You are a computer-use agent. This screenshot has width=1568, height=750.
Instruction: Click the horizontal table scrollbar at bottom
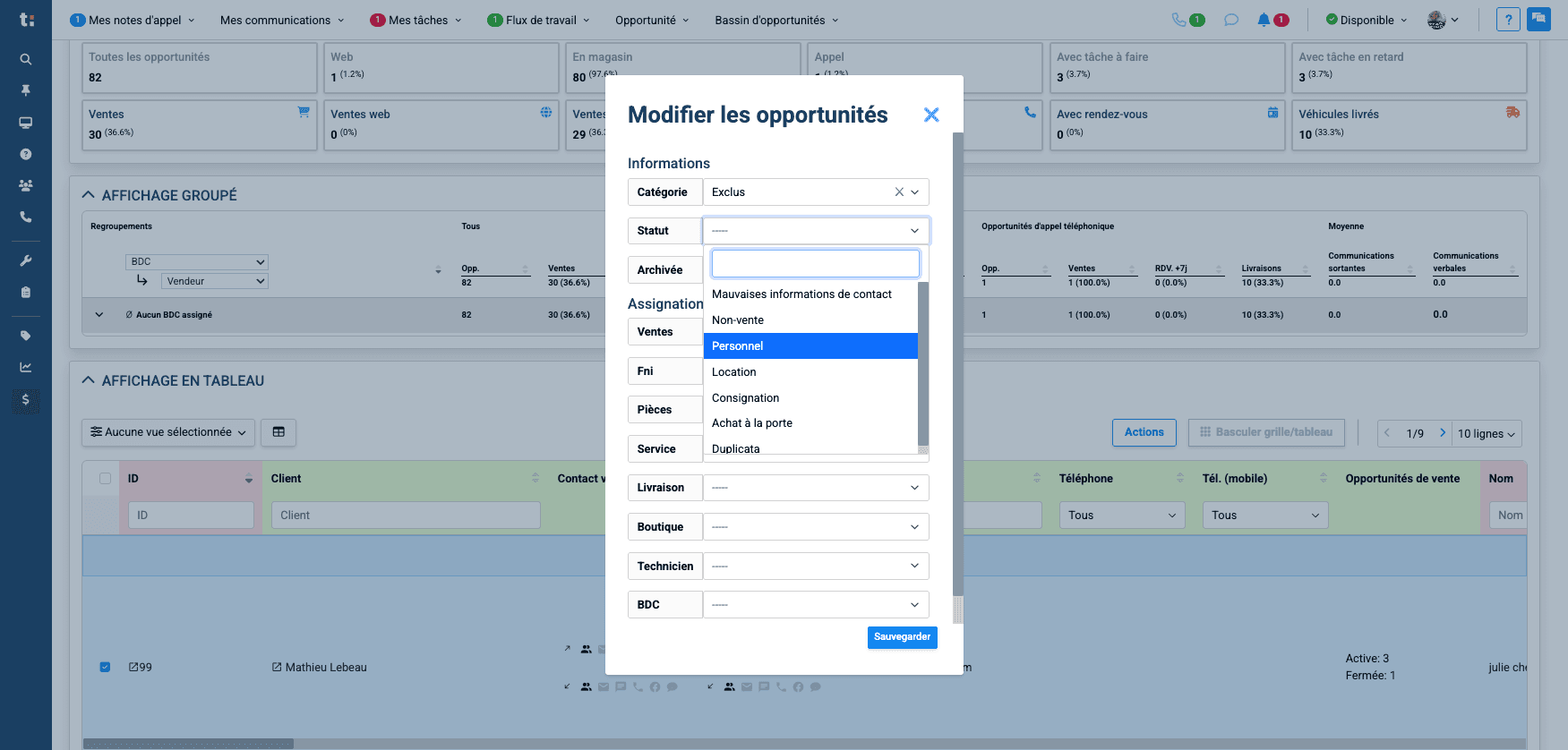(188, 744)
